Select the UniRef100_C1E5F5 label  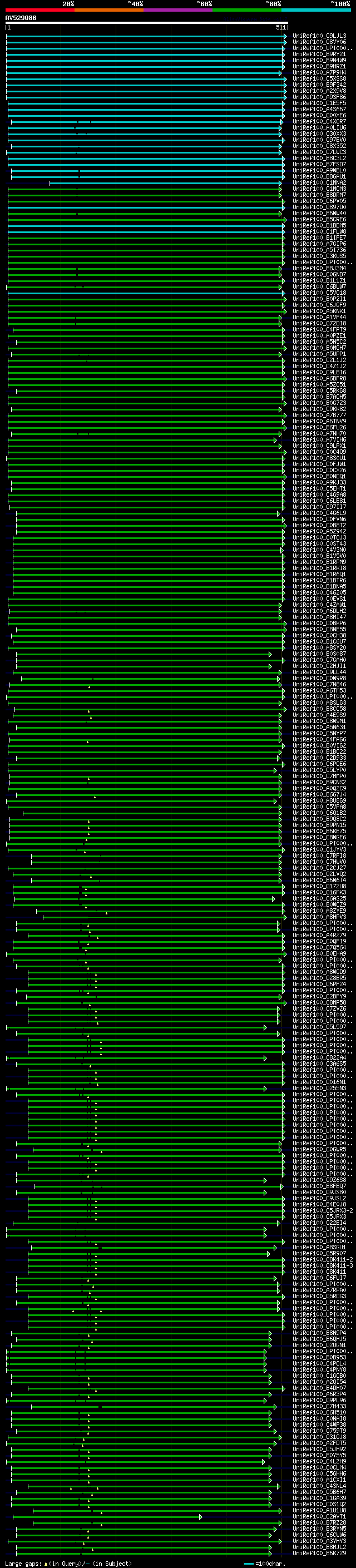point(319,103)
